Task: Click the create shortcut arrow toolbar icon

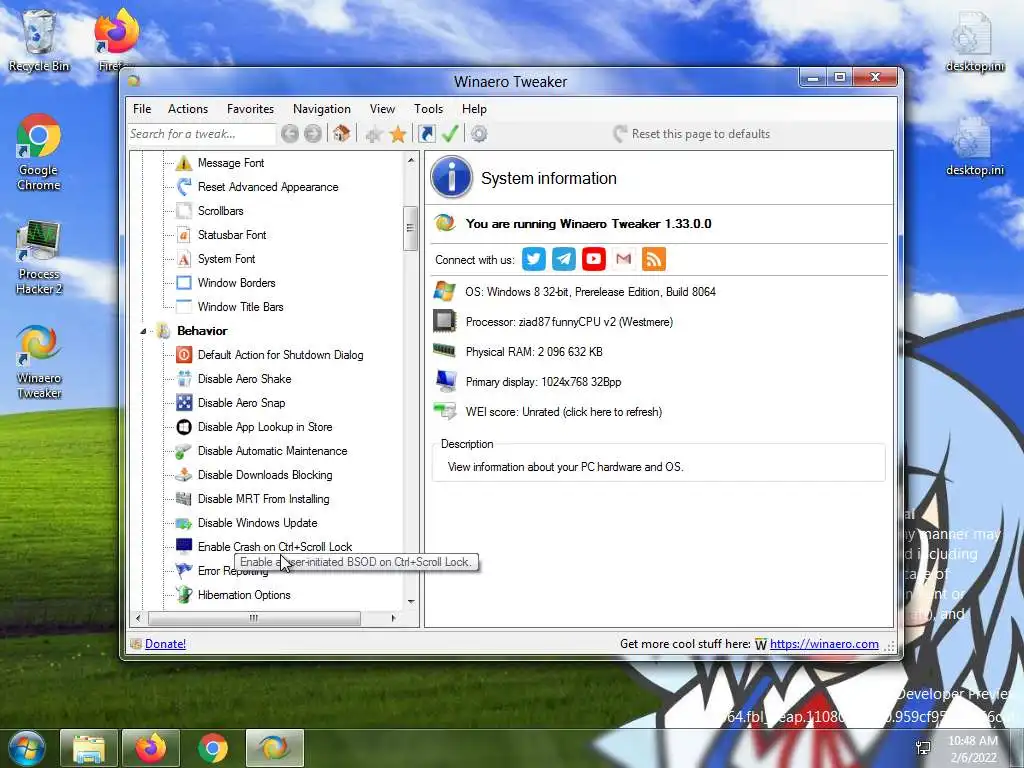Action: coord(426,134)
